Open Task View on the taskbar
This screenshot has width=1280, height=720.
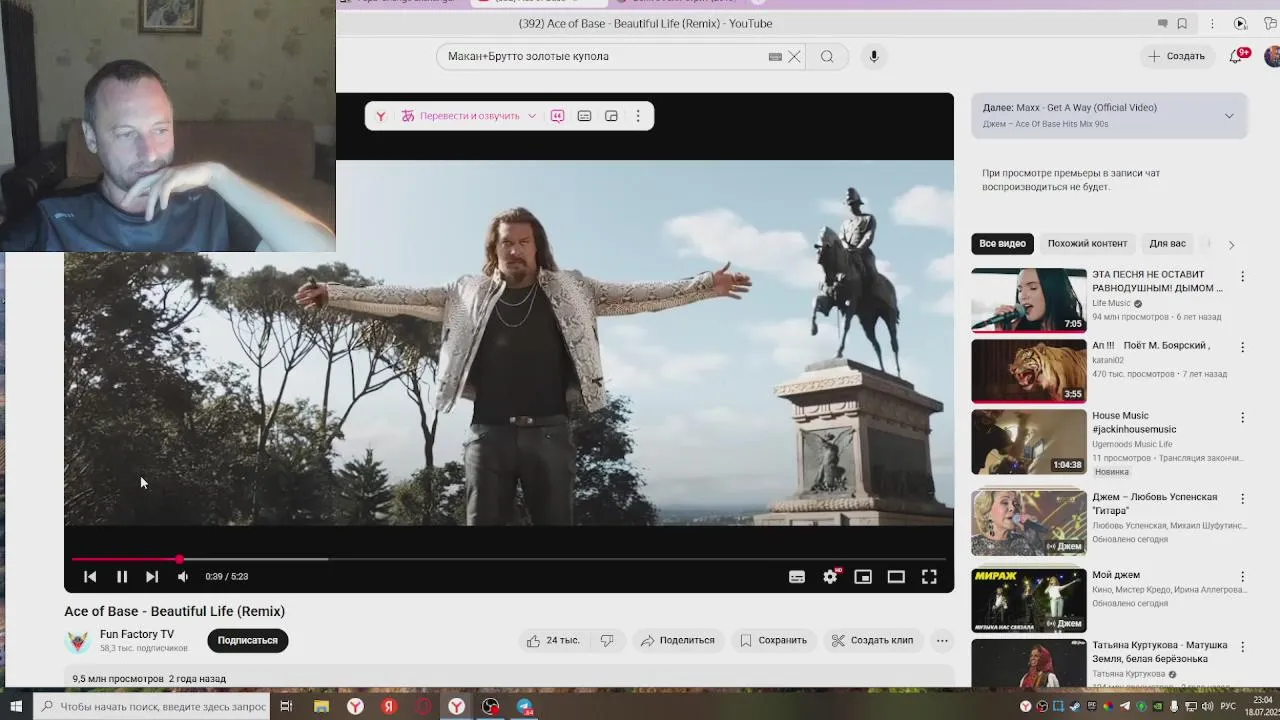coord(286,707)
